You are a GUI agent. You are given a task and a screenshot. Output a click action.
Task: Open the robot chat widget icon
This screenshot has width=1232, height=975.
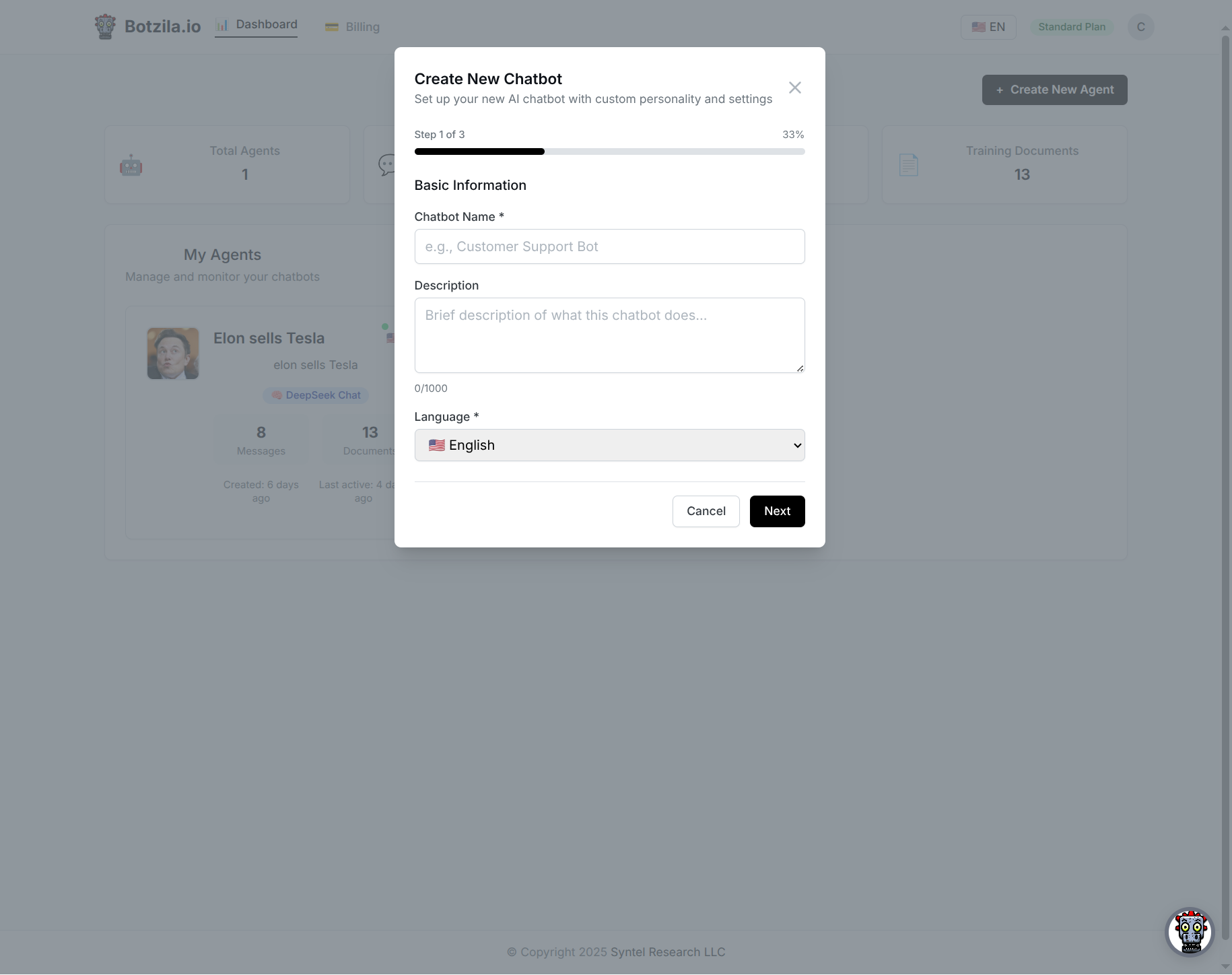(x=1190, y=932)
